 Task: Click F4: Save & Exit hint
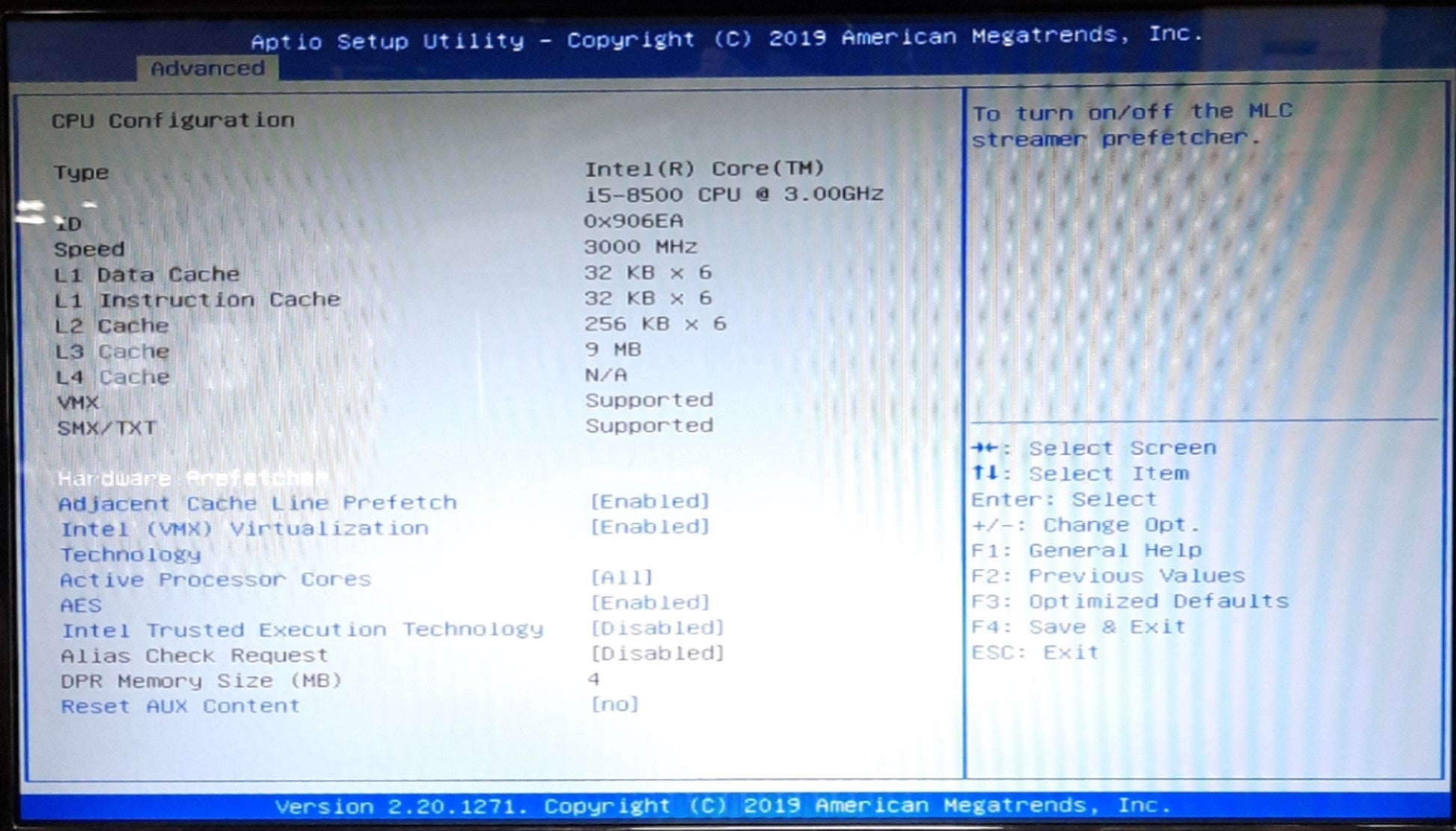click(x=1078, y=627)
